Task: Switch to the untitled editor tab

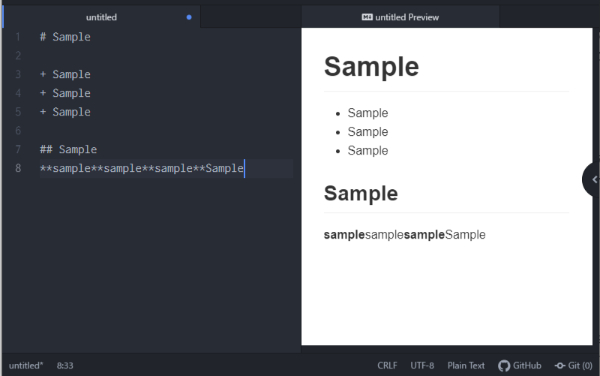Action: (101, 17)
